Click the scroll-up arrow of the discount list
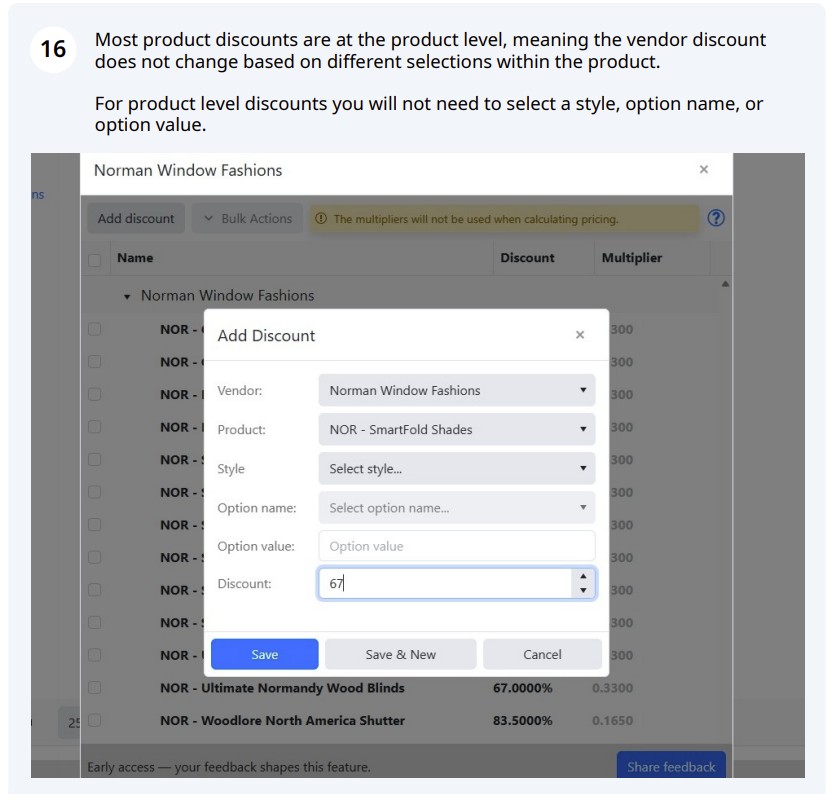Screen dimensions: 838x794 [725, 284]
